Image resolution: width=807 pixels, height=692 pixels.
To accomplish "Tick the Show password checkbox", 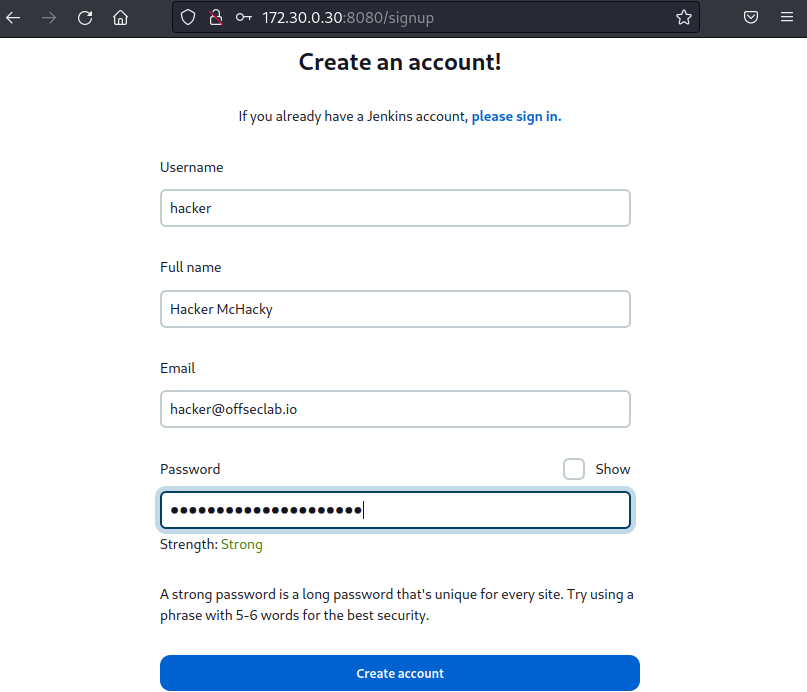I will pos(574,469).
